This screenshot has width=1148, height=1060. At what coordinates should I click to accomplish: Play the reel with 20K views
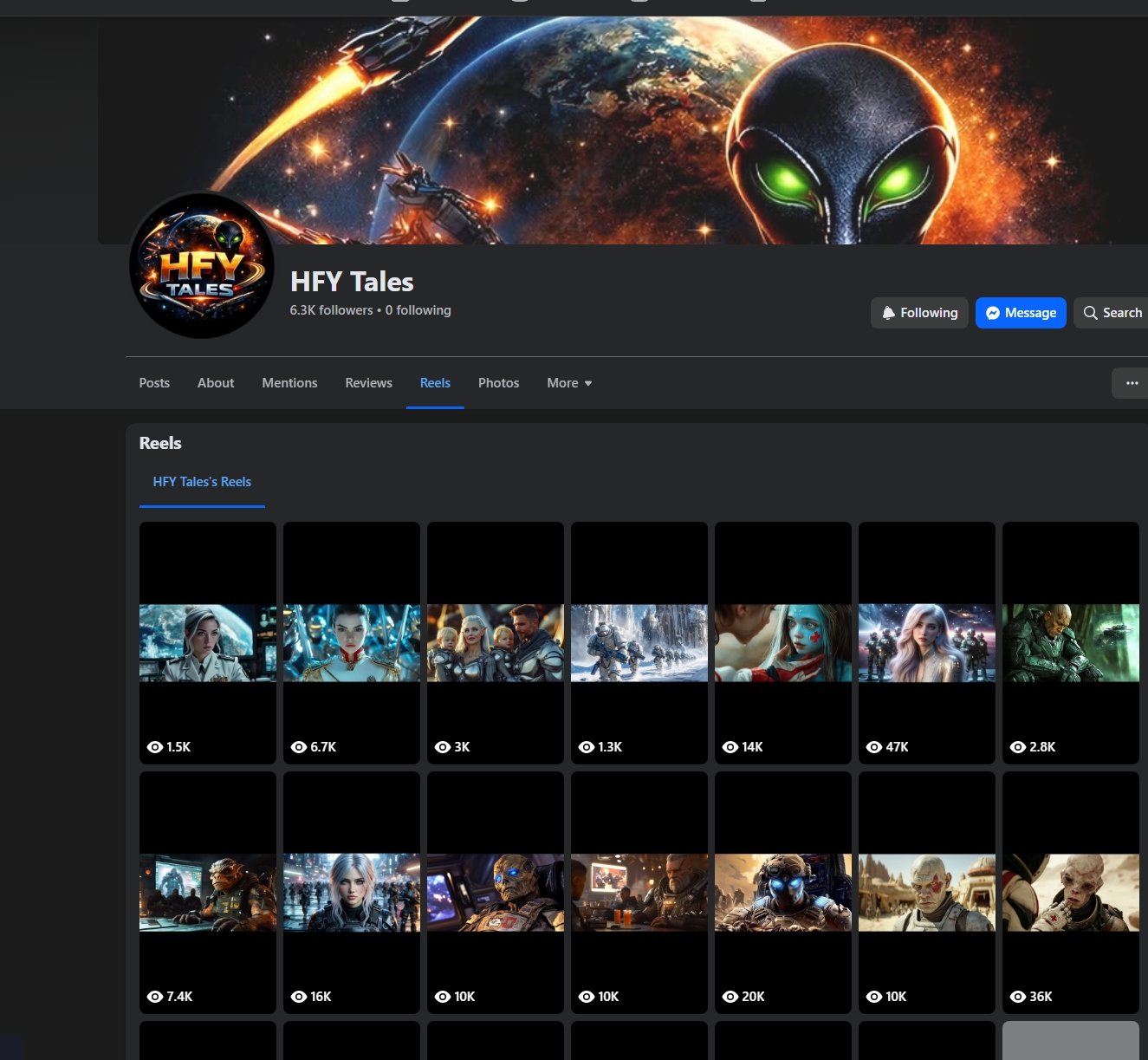782,893
